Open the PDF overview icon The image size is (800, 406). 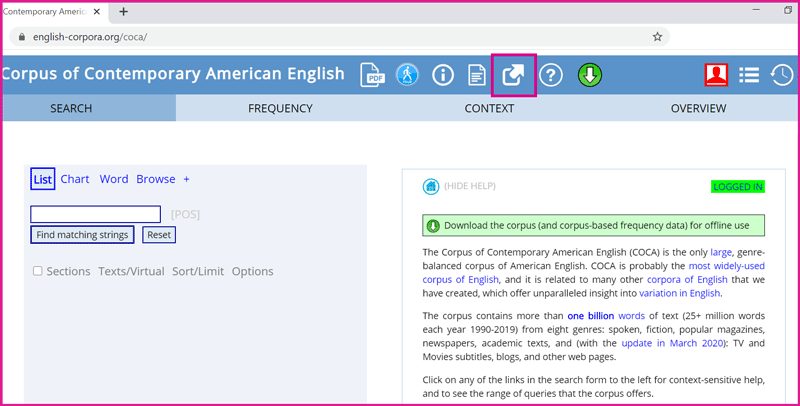click(374, 75)
